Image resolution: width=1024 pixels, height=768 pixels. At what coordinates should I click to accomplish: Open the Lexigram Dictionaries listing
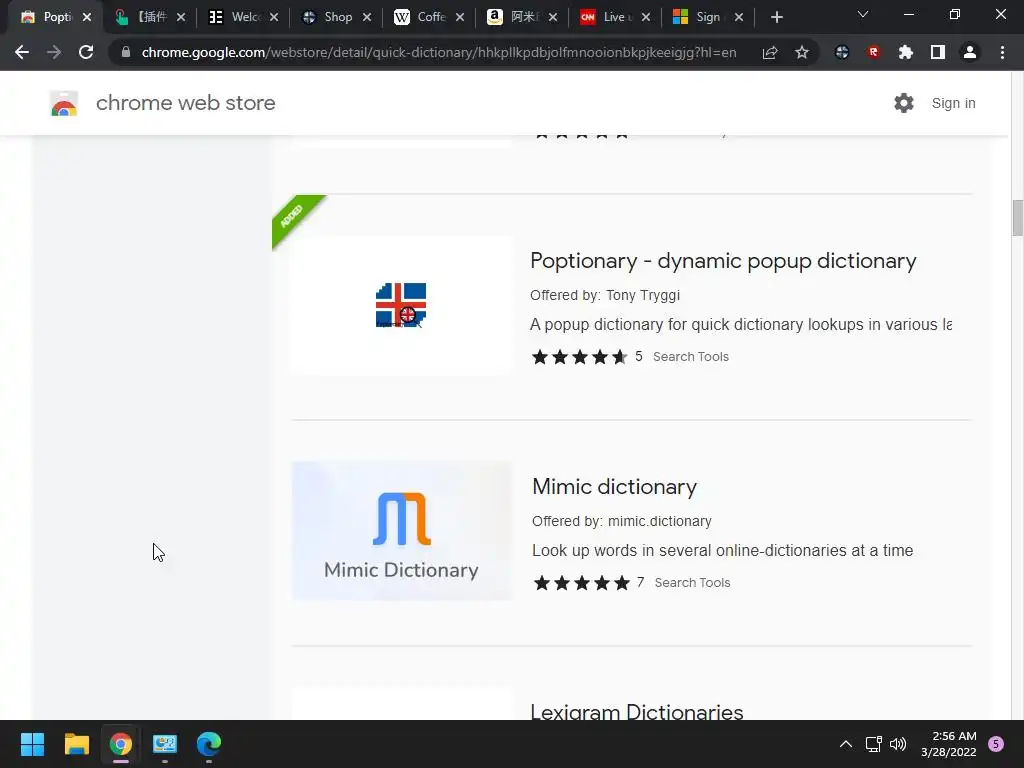(x=637, y=711)
